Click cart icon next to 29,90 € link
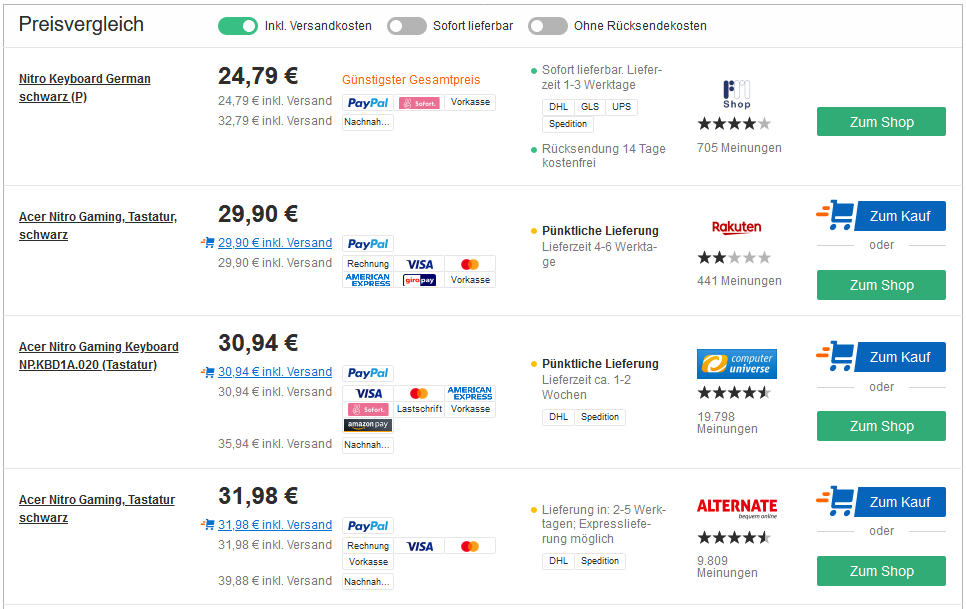The width and height of the screenshot is (966, 609). 208,243
